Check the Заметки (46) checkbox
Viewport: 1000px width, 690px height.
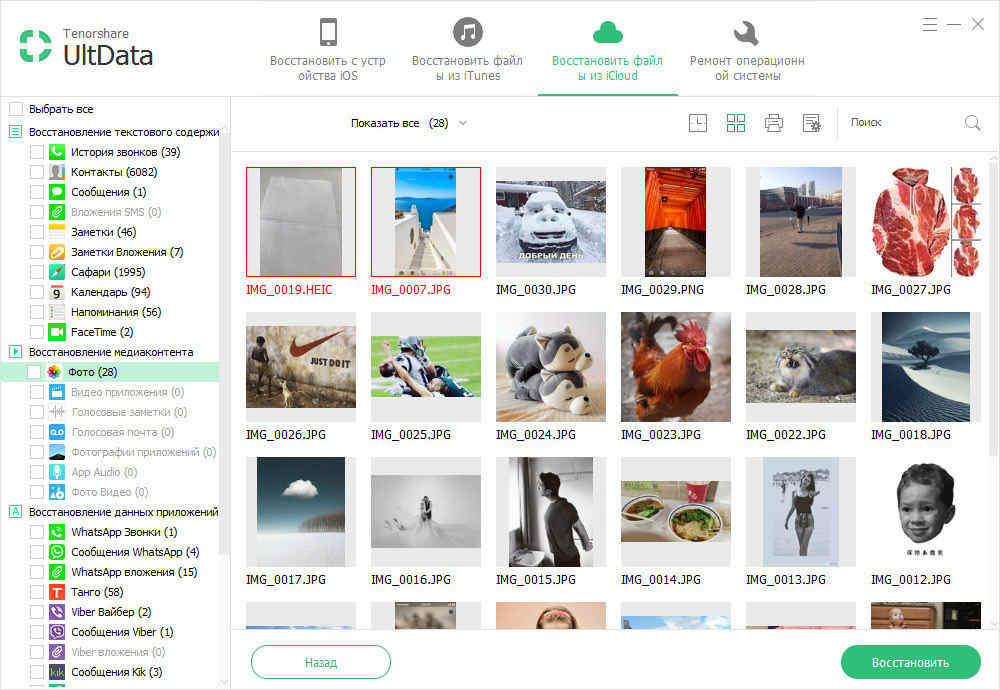coord(37,231)
